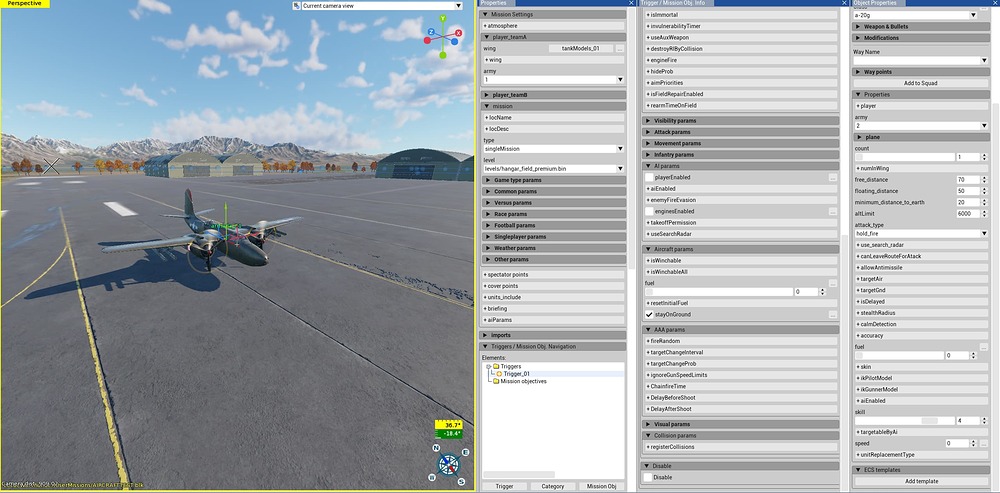Enable the playerEnabled checkbox
The width and height of the screenshot is (1000, 493).
[649, 177]
